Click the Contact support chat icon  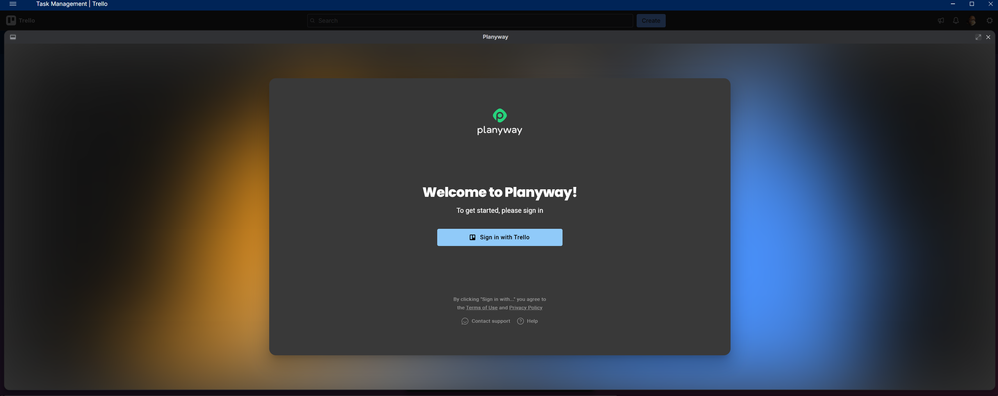(x=465, y=322)
